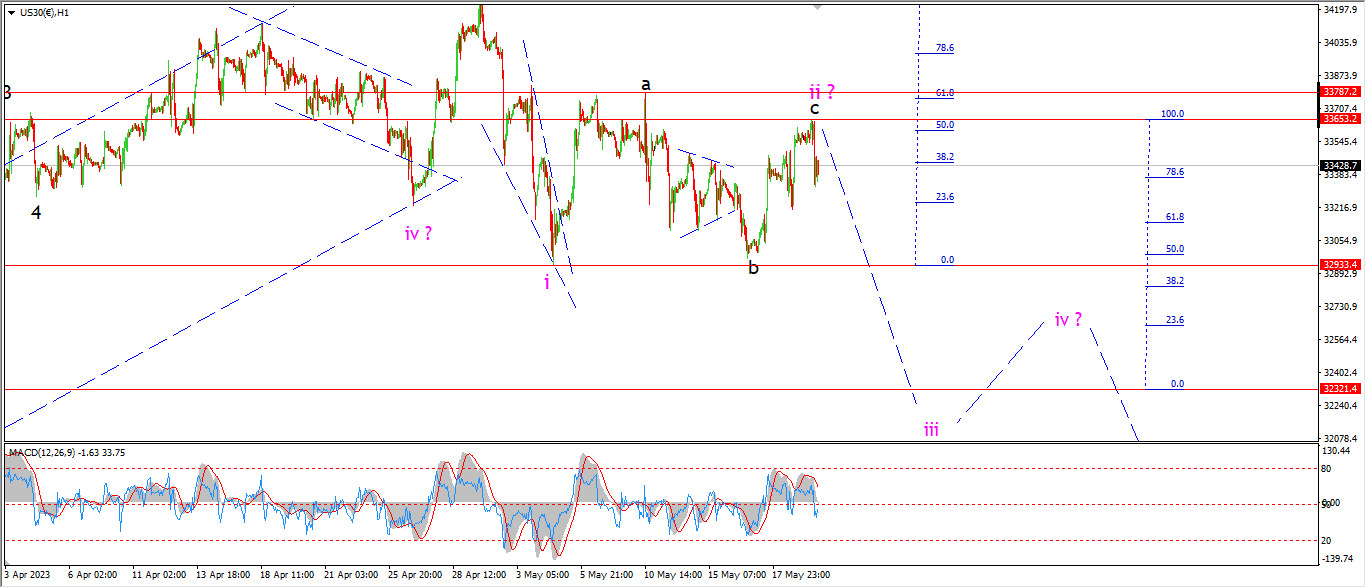Click the 3 May 05:00 time label
This screenshot has height=588, width=1366.
point(543,575)
